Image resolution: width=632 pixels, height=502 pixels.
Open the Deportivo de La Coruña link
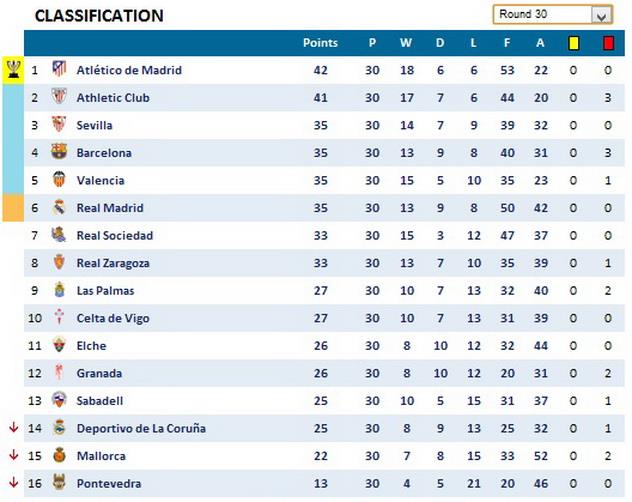(141, 429)
